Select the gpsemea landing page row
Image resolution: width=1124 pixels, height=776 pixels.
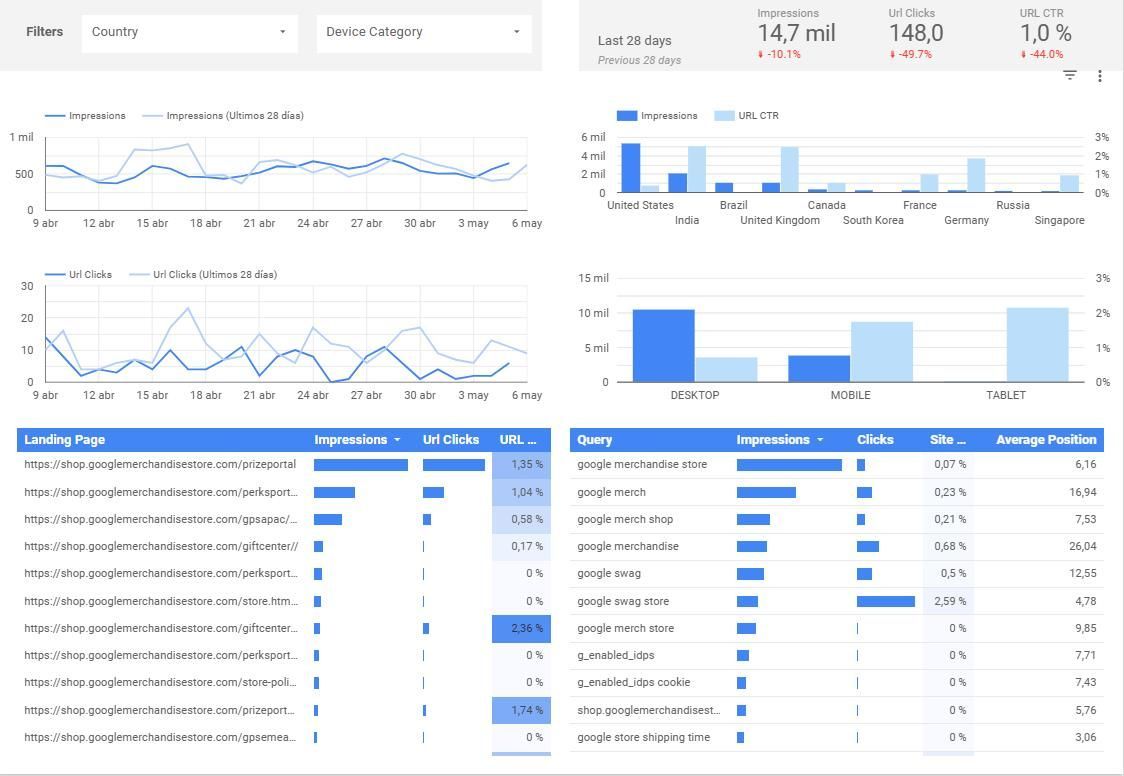tap(284, 737)
